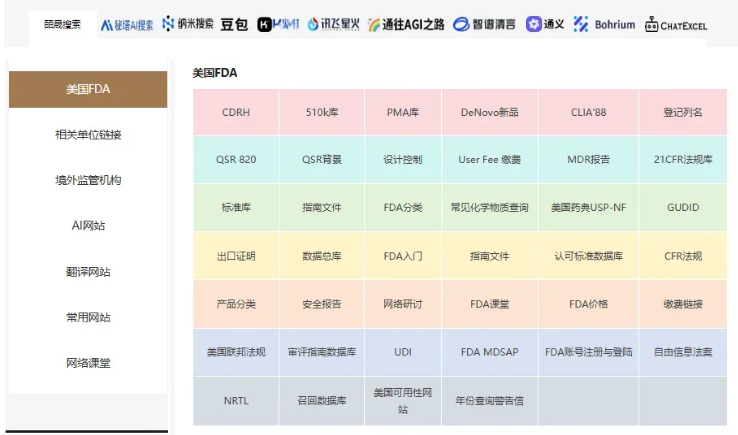
Task: Open 相关单位链接 in the sidebar
Action: pyautogui.click(x=88, y=135)
